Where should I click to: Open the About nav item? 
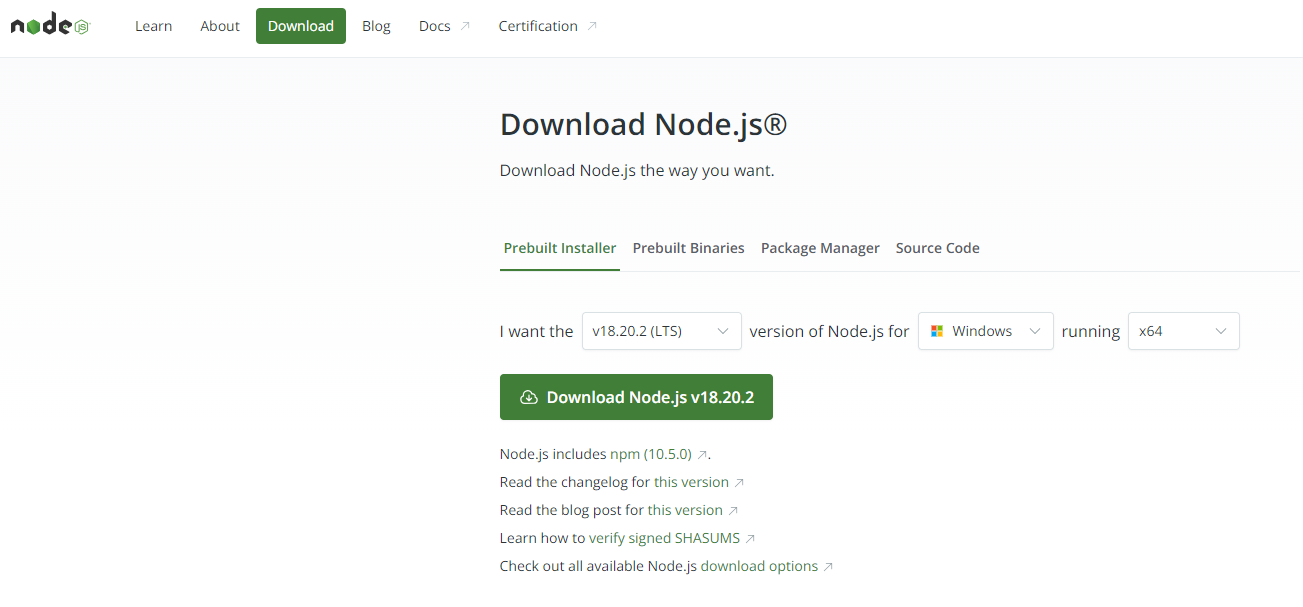click(x=220, y=26)
